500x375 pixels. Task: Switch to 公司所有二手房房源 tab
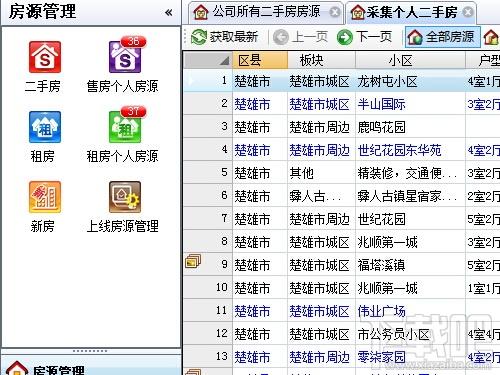pyautogui.click(x=266, y=12)
